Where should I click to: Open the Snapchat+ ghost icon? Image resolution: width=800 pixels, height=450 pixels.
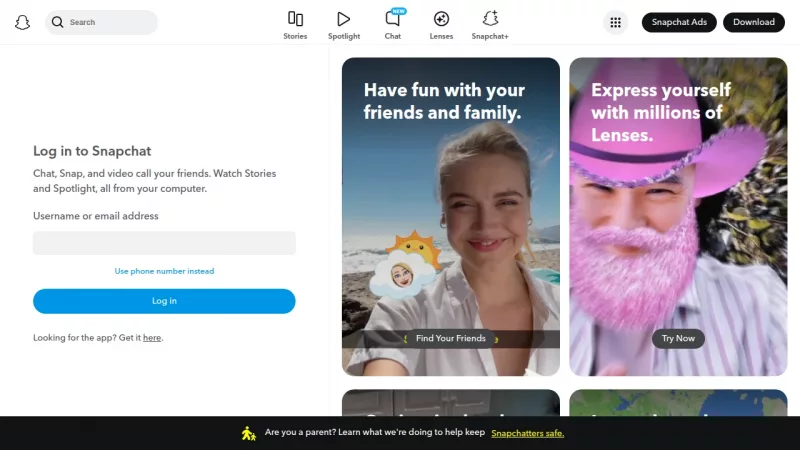pyautogui.click(x=490, y=19)
